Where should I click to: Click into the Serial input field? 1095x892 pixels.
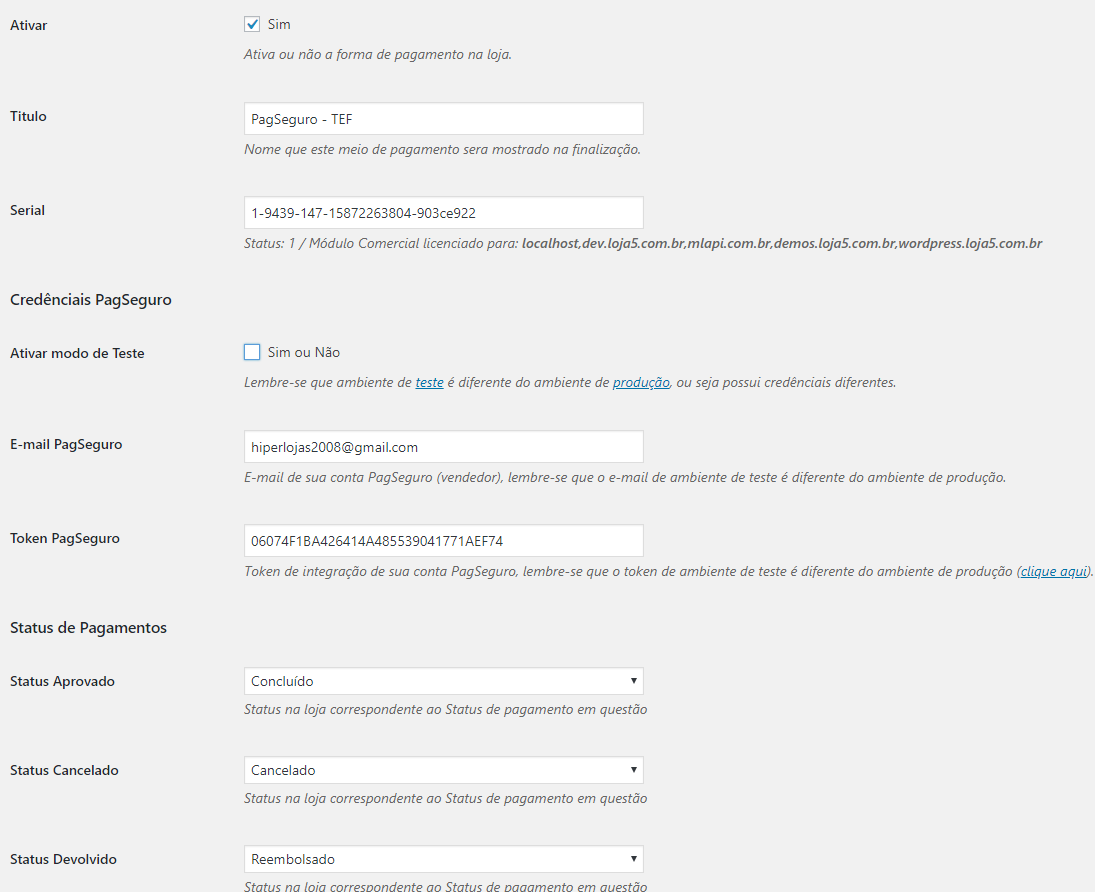[x=443, y=213]
